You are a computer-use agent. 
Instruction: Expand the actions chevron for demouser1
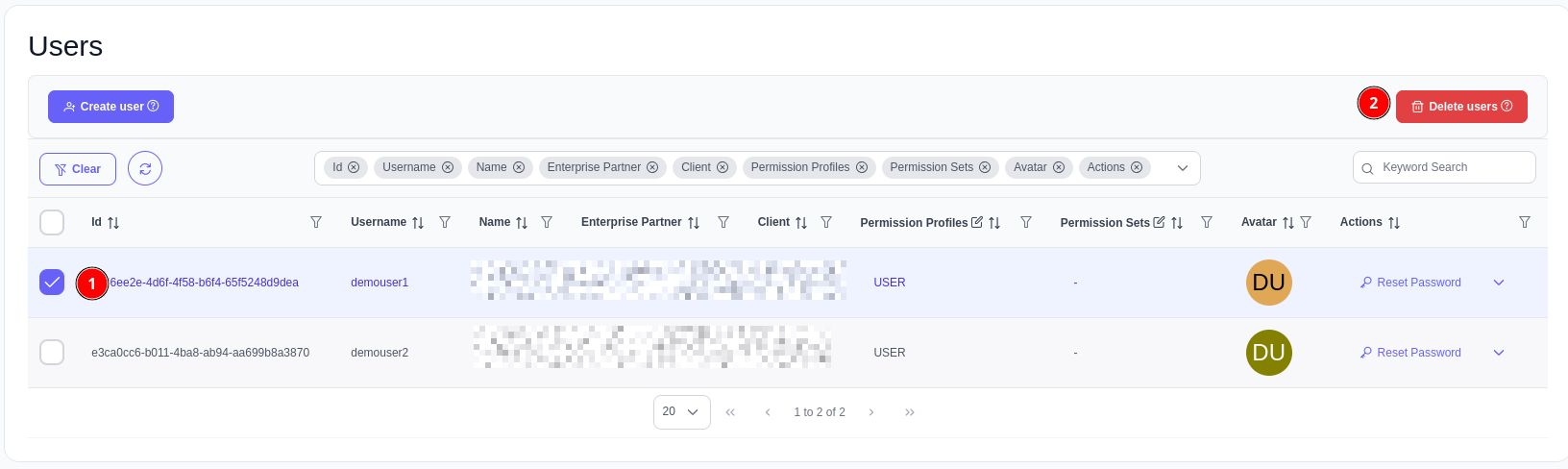pyautogui.click(x=1499, y=283)
